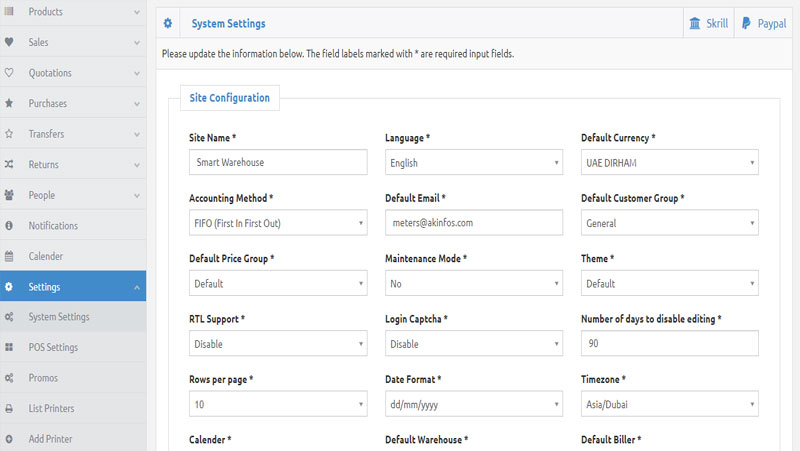
Task: Expand the Accounting Method dropdown
Action: point(277,223)
